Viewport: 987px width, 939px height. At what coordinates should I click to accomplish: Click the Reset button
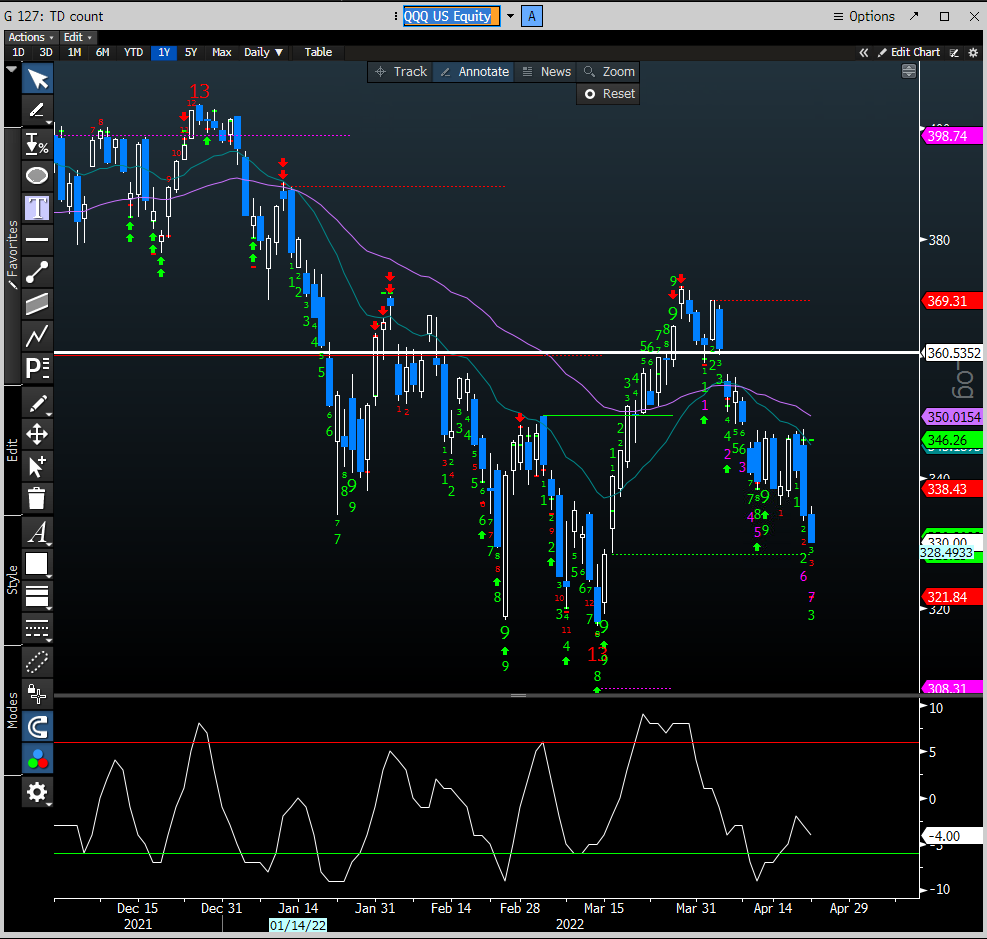609,94
